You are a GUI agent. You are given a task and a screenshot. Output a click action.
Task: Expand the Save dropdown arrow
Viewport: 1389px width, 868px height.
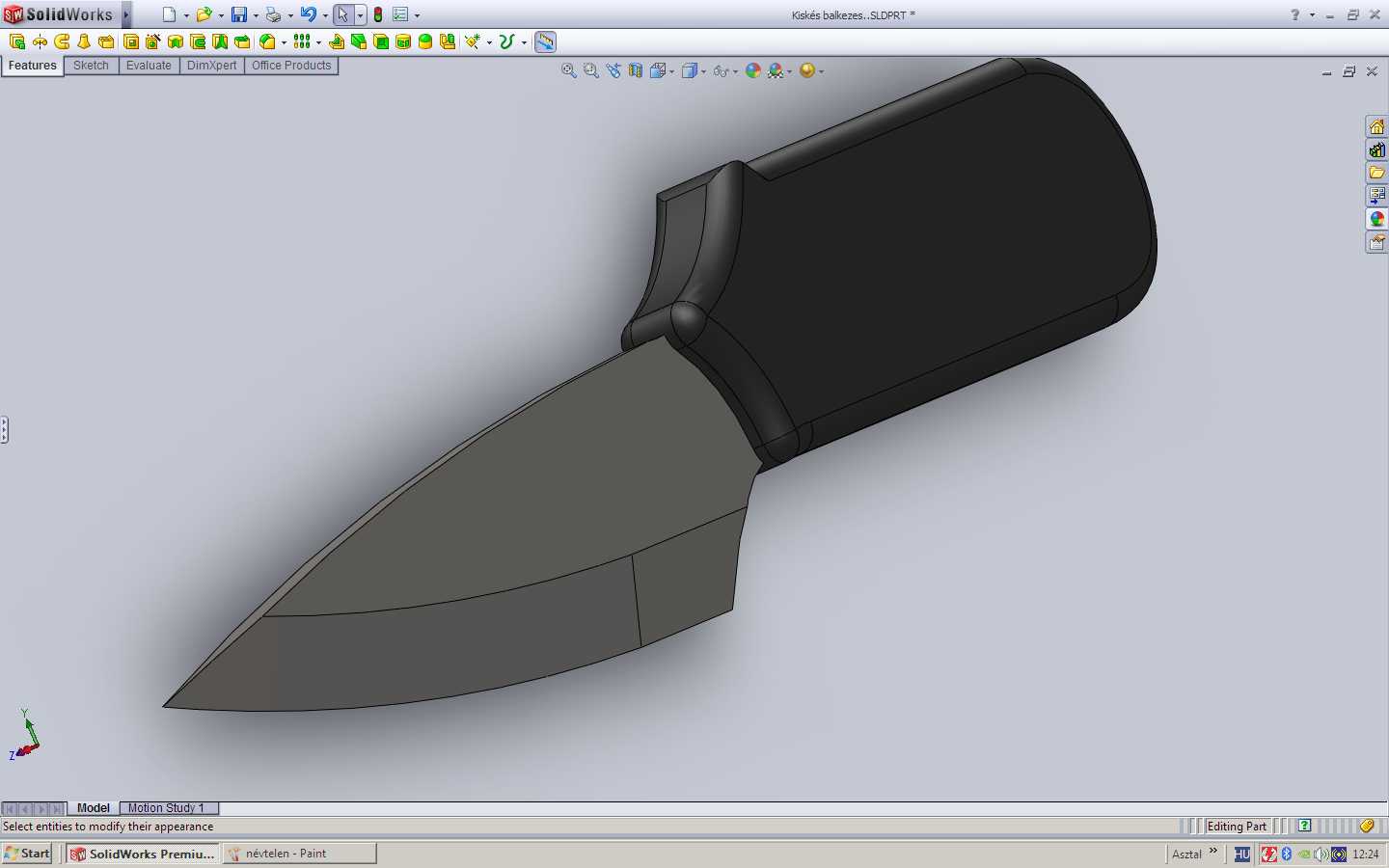pos(256,15)
